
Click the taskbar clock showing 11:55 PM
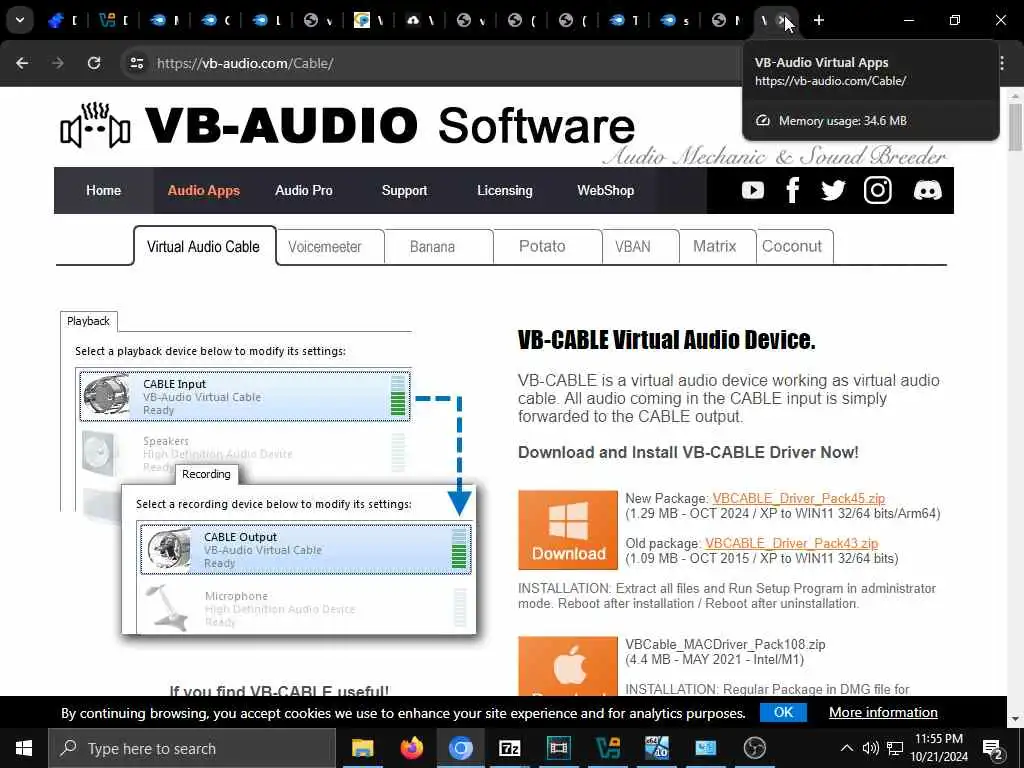click(938, 748)
